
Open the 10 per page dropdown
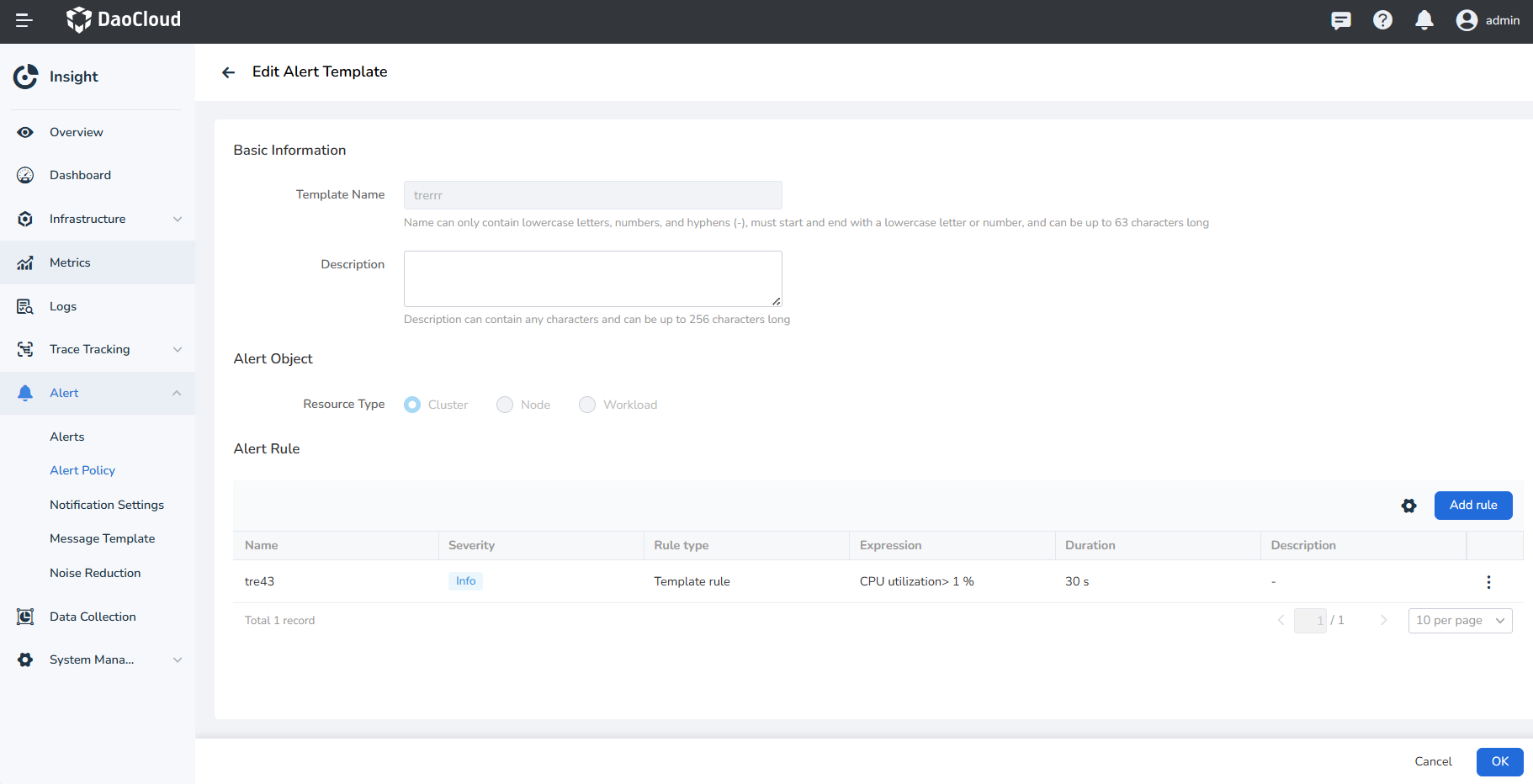click(x=1460, y=621)
